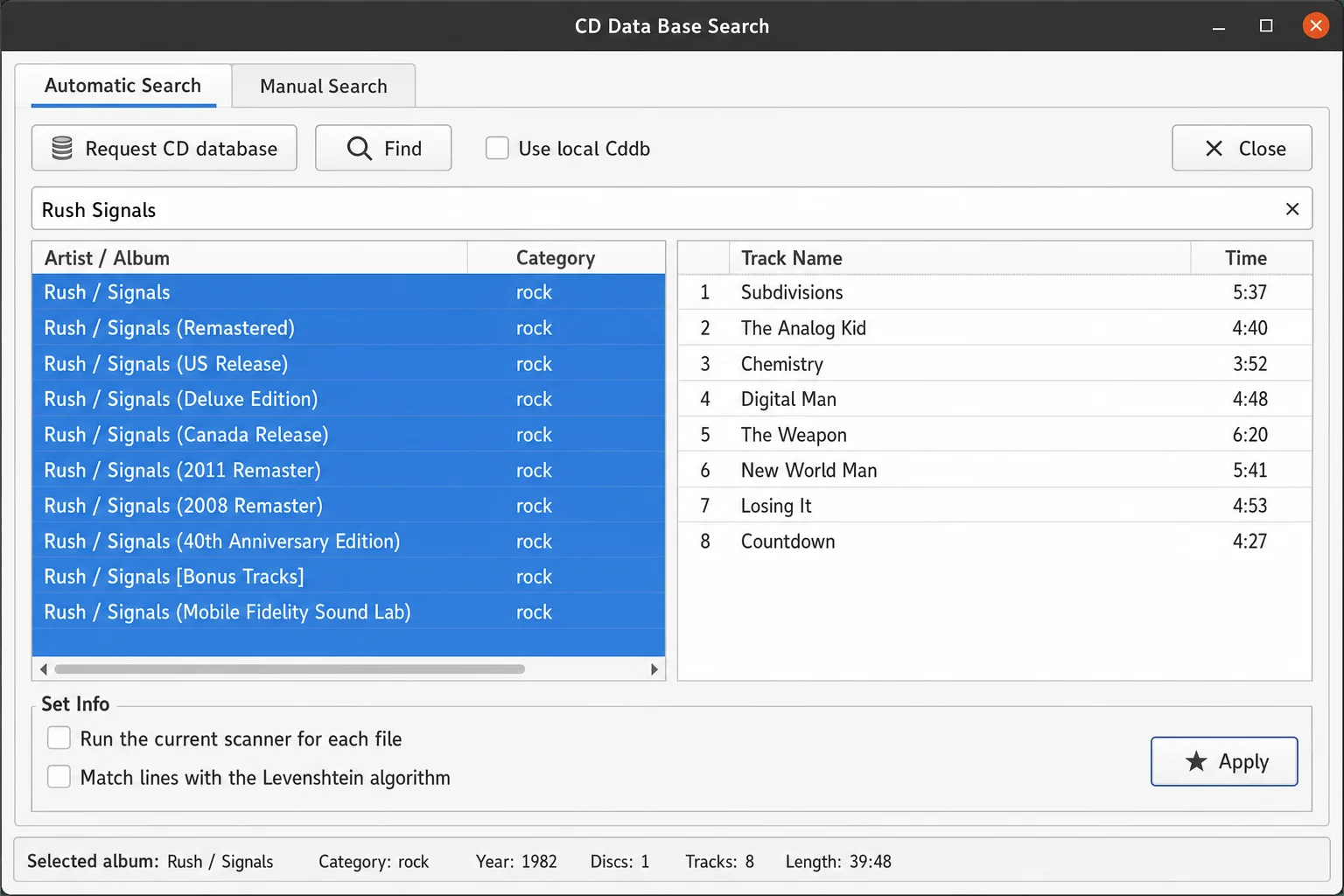Click the album list left scroll arrow
This screenshot has height=896, width=1344.
coord(44,669)
